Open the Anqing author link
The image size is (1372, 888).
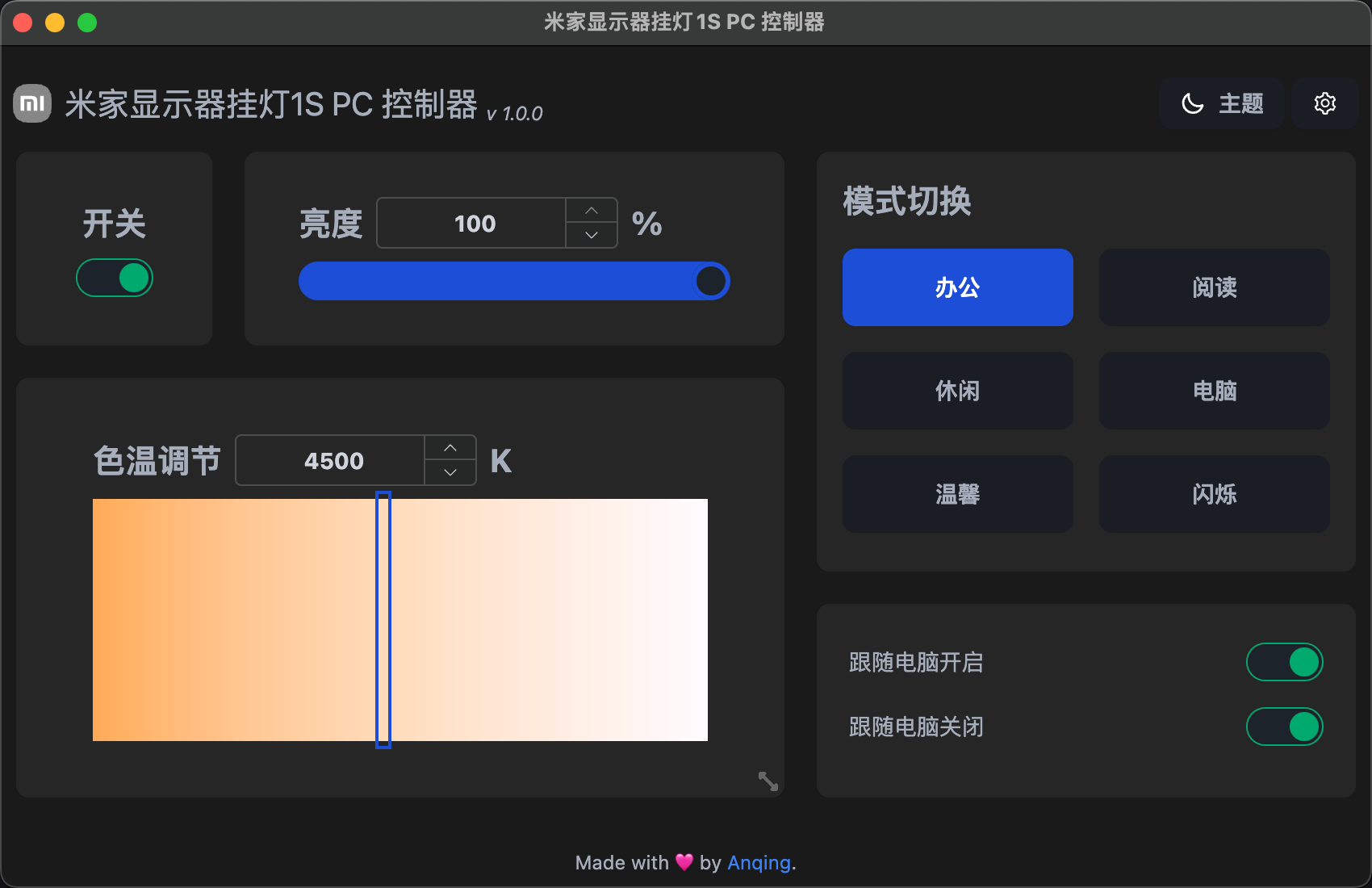759,863
